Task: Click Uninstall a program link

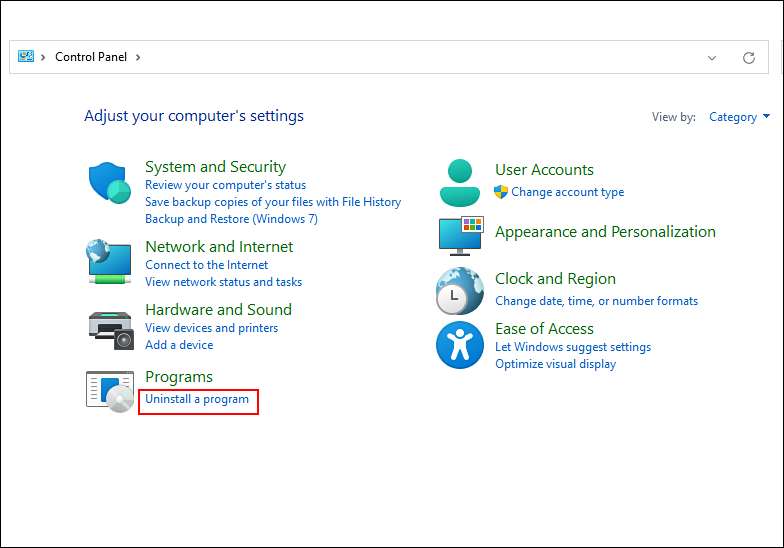Action: tap(197, 400)
